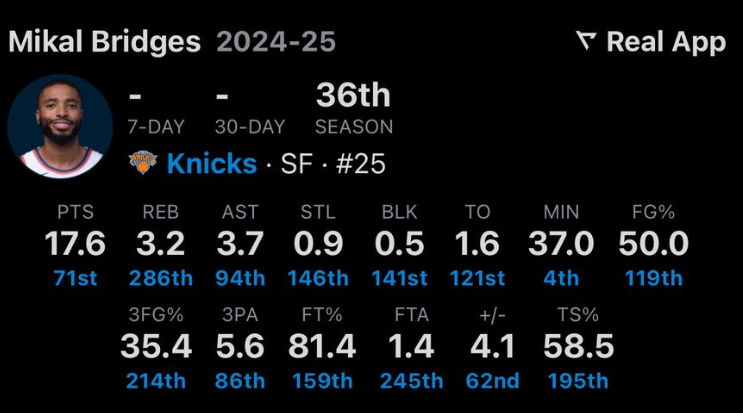Click the Mikal Bridges name heading
The width and height of the screenshot is (743, 413).
pos(105,42)
